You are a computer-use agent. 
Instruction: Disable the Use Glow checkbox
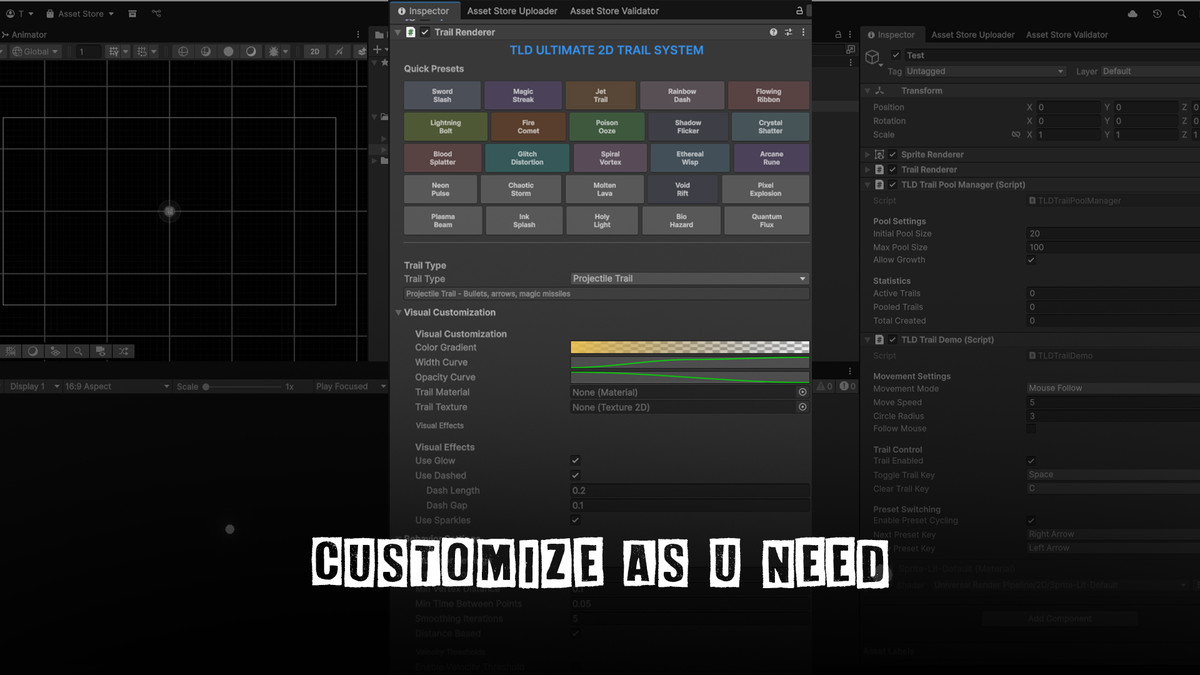(575, 461)
